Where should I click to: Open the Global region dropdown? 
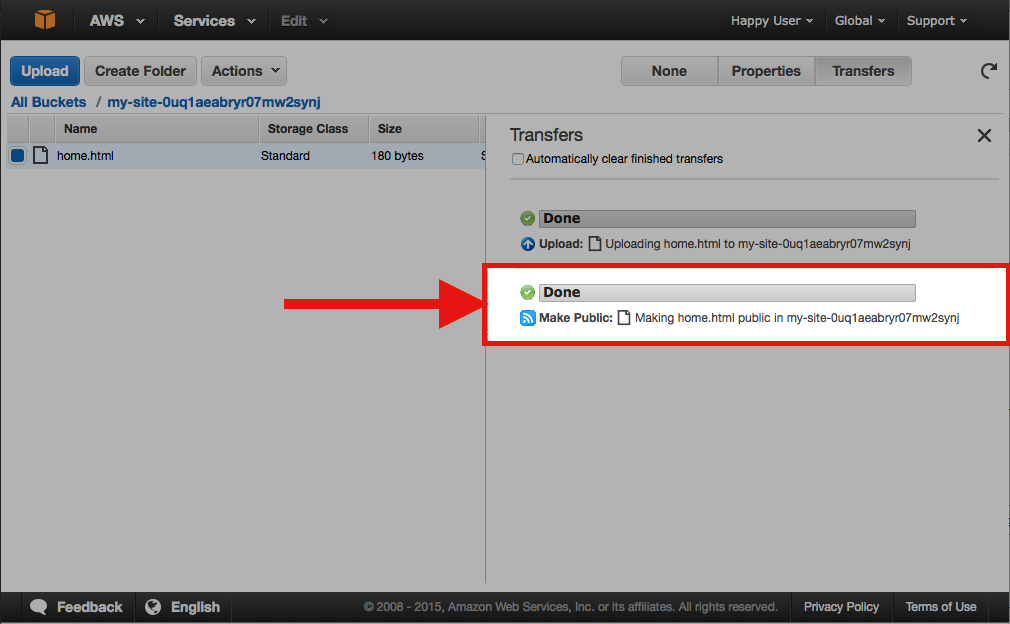click(859, 21)
